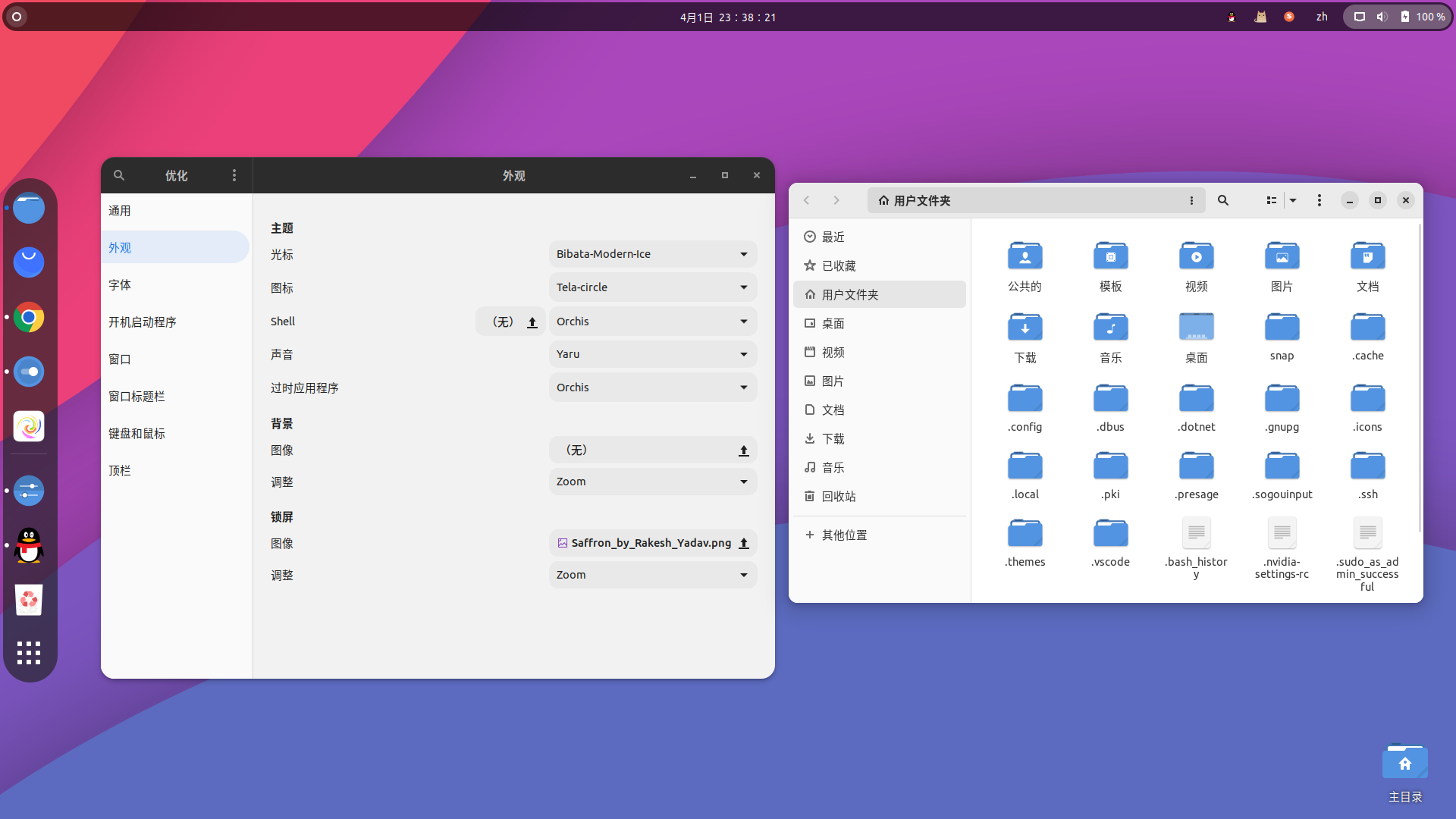1456x819 pixels.
Task: Click the 回收站 sidebar entry
Action: (837, 496)
